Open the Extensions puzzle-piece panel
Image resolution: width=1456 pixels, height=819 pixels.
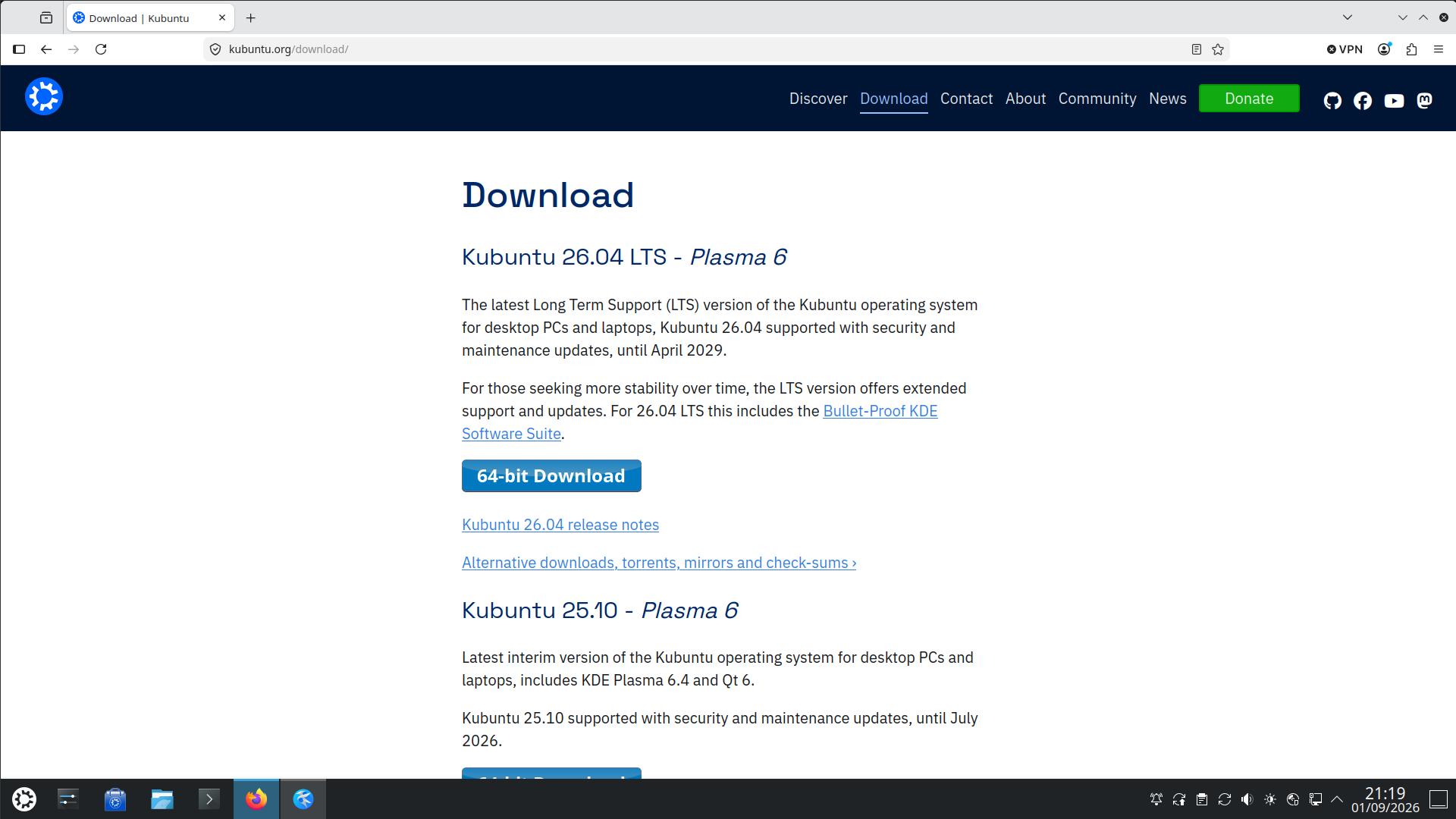[x=1411, y=49]
